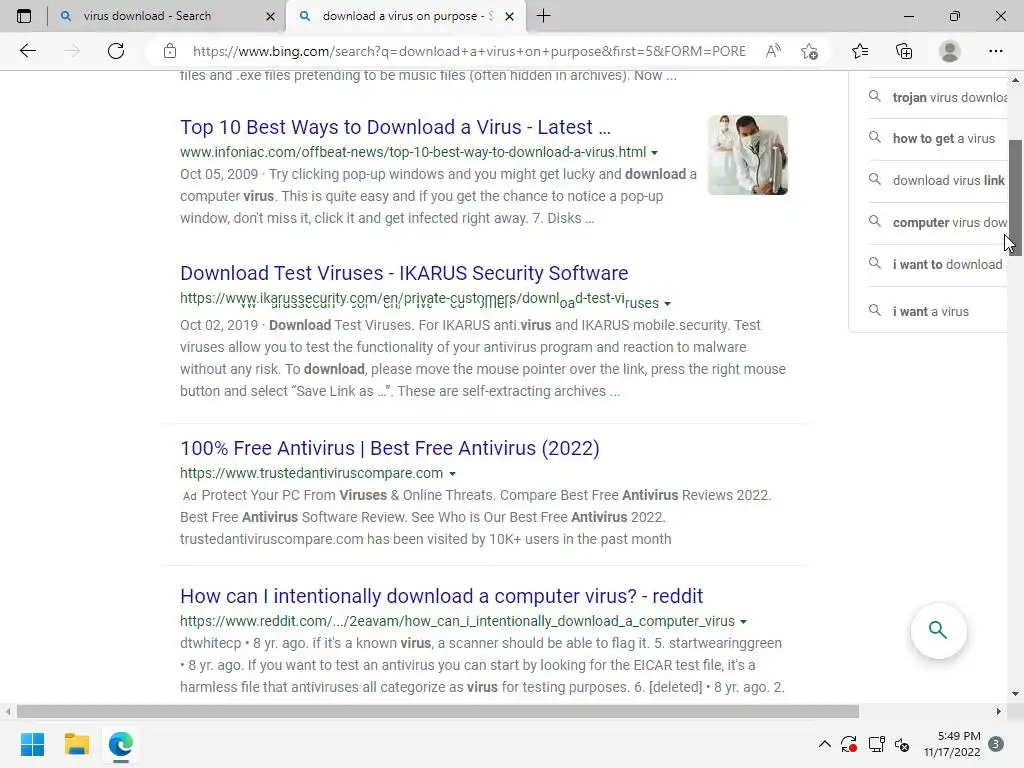The image size is (1024, 768).
Task: Open File Explorer from taskbar
Action: tap(76, 744)
